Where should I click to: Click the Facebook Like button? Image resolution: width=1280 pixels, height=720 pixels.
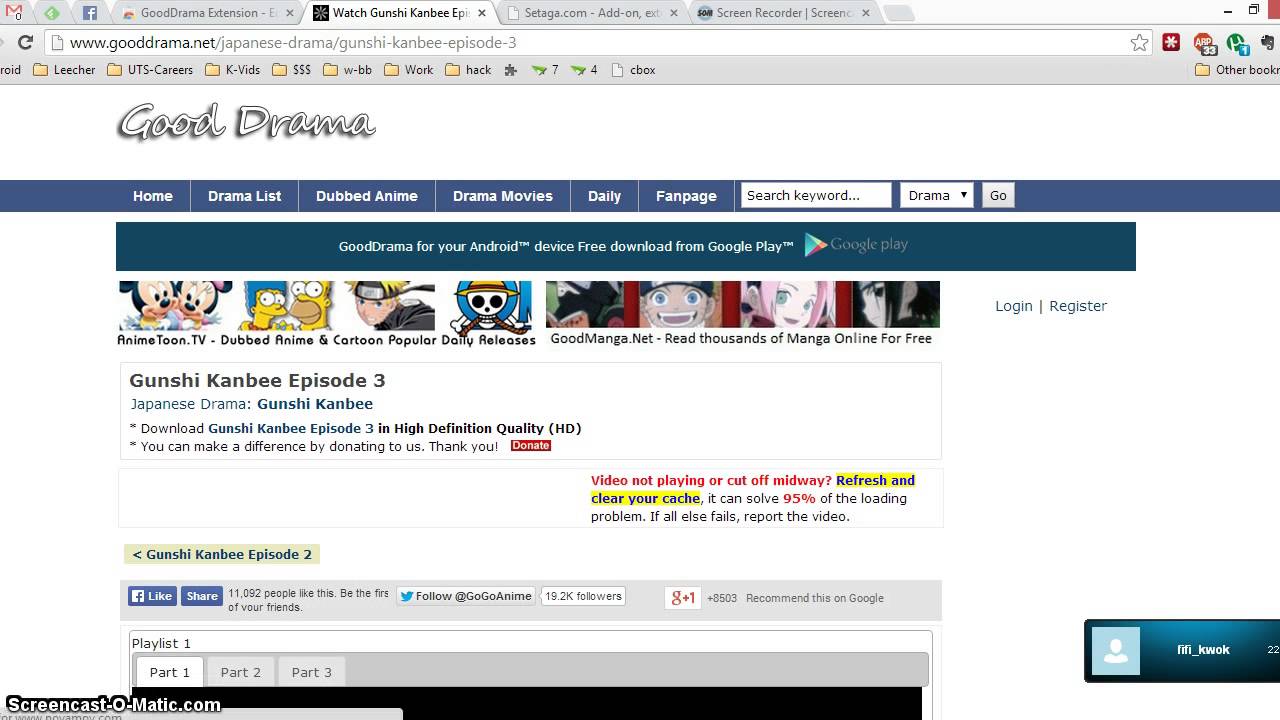[x=152, y=596]
